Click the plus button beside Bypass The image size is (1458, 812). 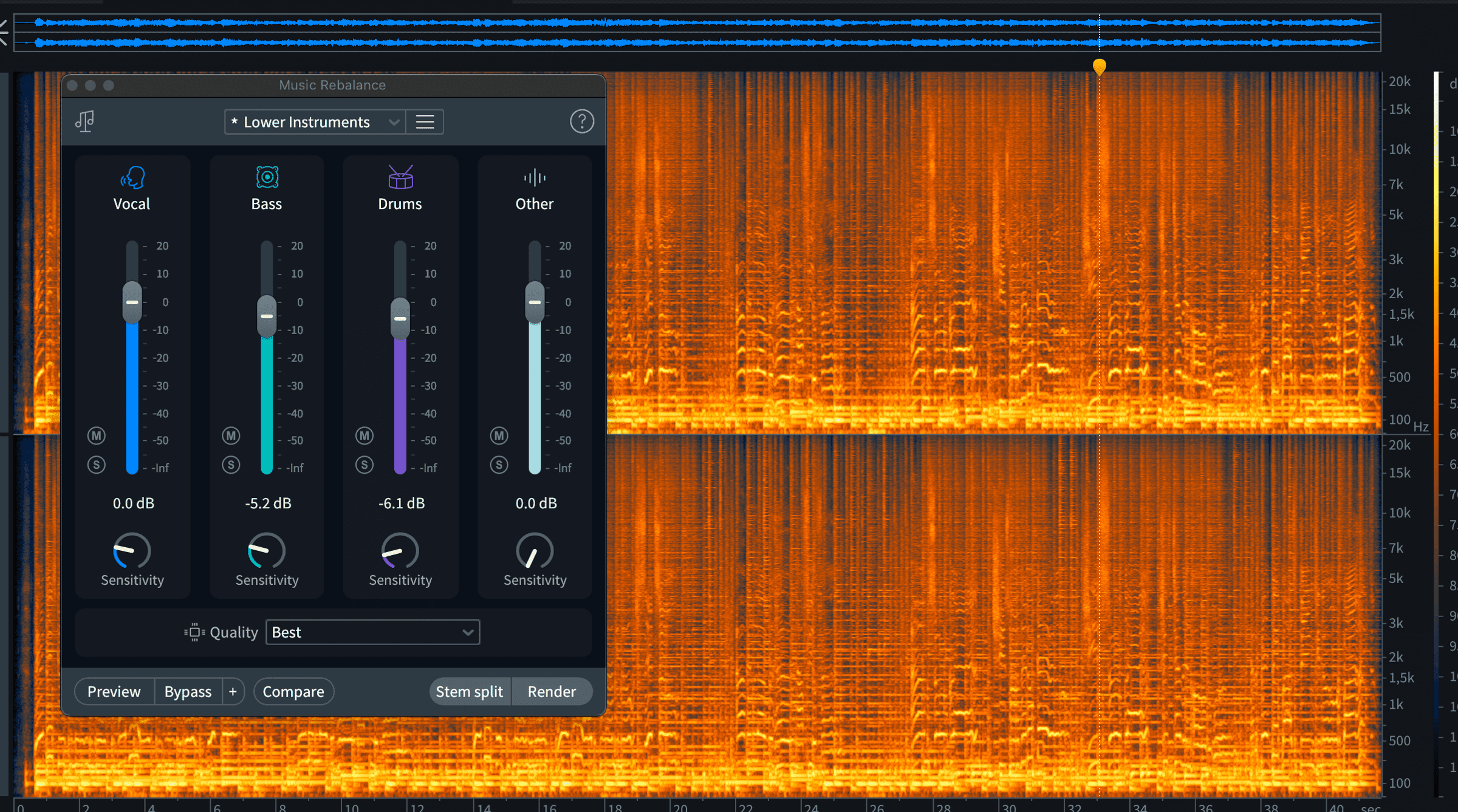click(x=233, y=692)
